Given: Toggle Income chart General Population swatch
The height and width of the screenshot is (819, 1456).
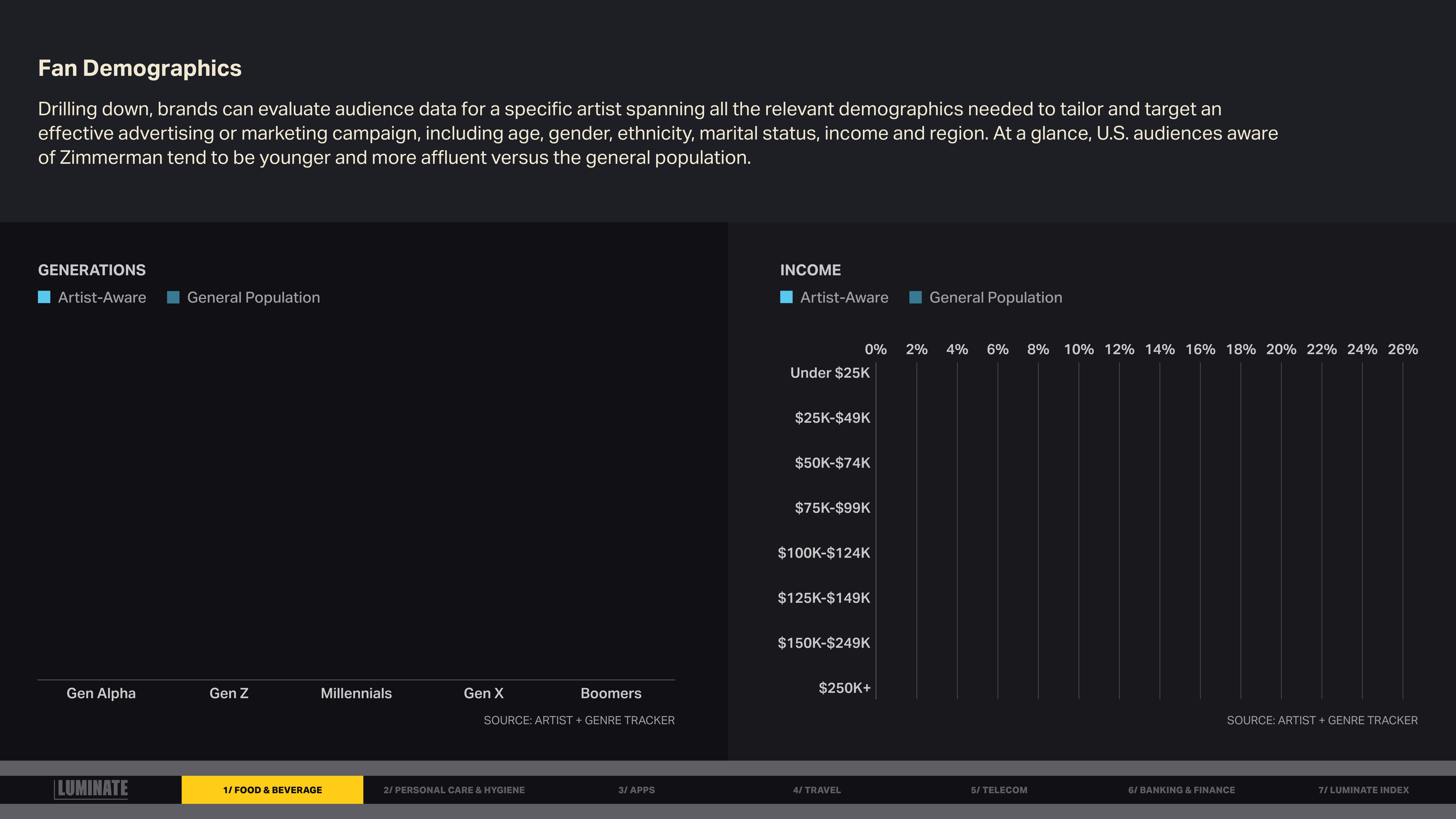Looking at the screenshot, I should tap(916, 297).
